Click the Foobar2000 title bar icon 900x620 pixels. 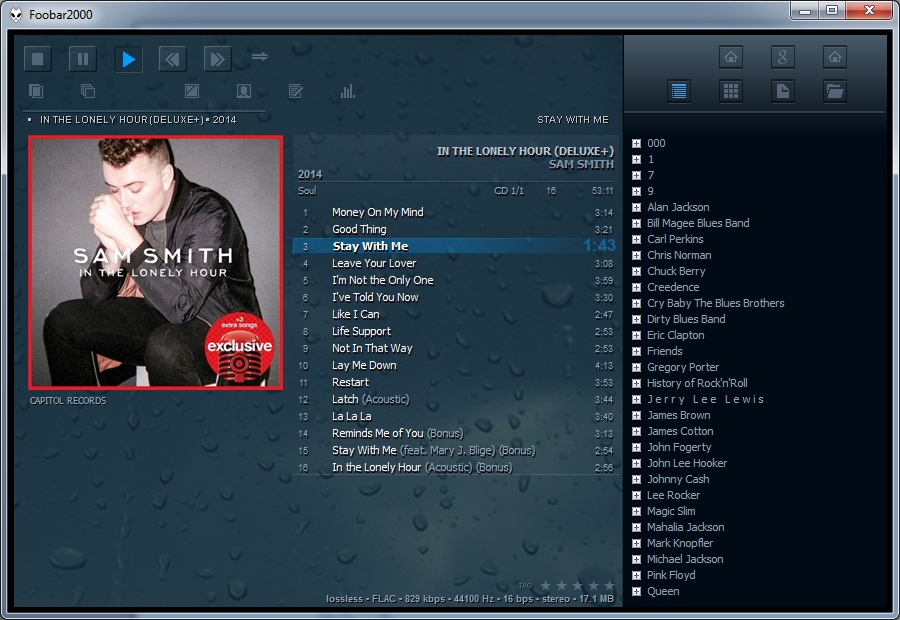[17, 14]
